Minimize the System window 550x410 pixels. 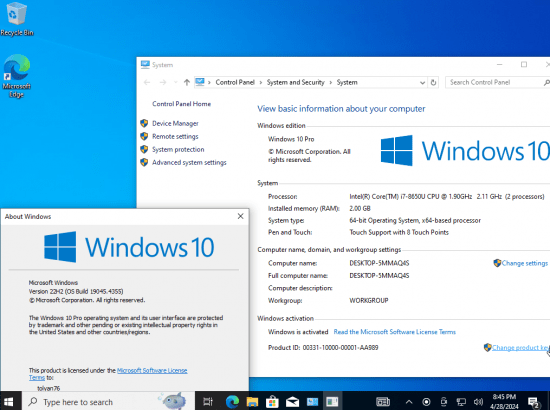pyautogui.click(x=499, y=65)
